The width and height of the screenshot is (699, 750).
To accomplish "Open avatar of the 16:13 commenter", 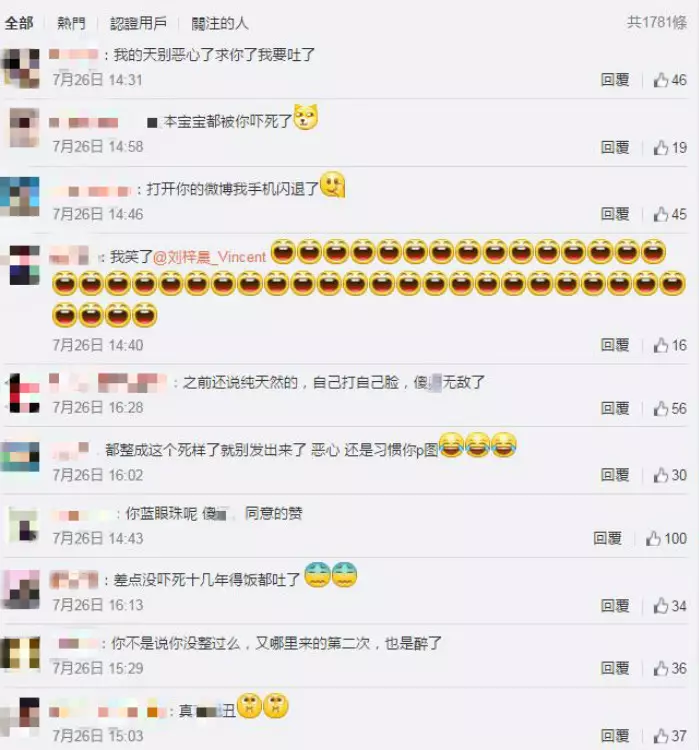I will pos(21,590).
